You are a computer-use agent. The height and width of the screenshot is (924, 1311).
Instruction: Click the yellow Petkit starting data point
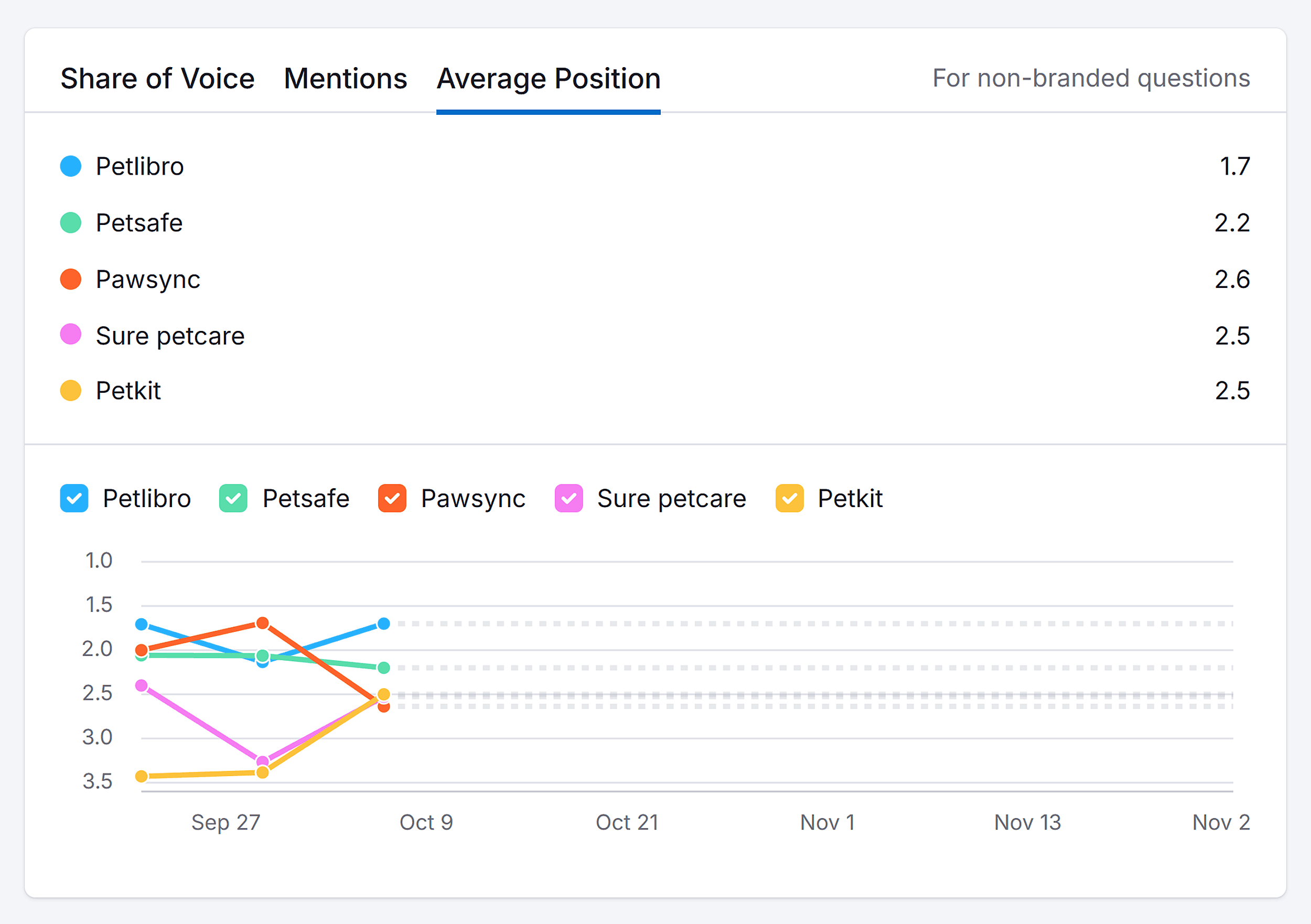point(142,775)
